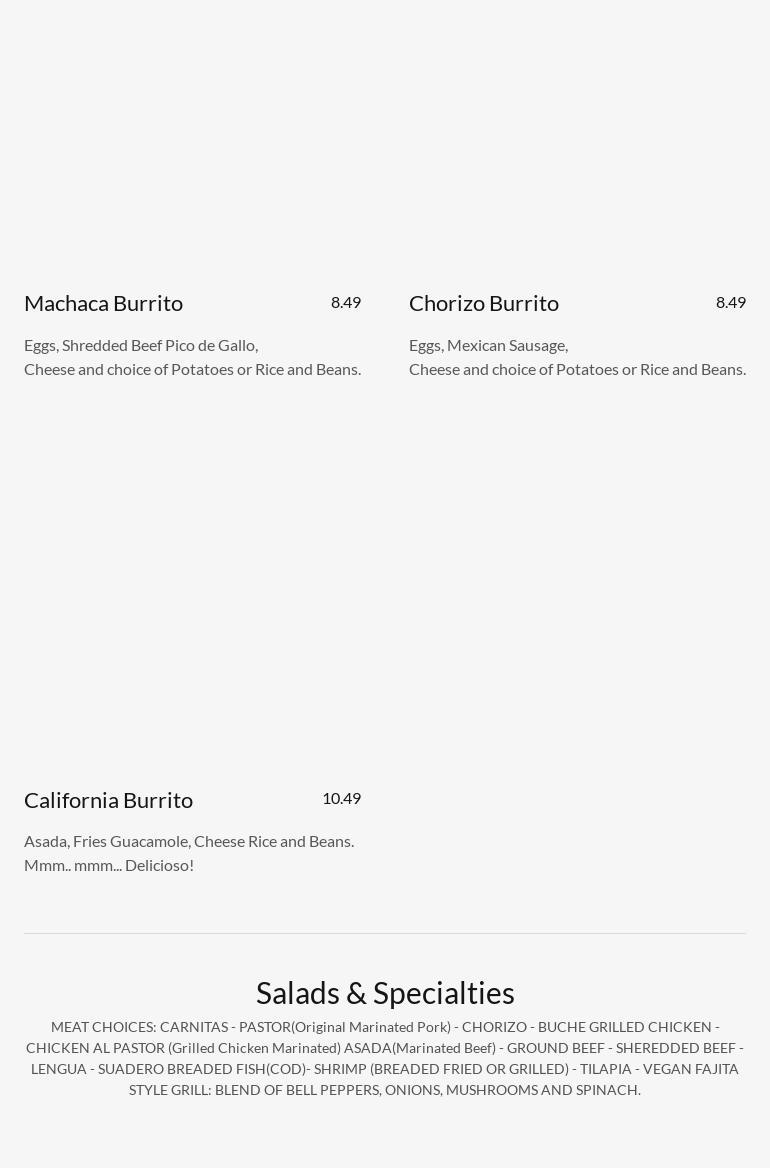Click the divider line above Salads & Specialties
The image size is (770, 1168).
[x=385, y=933]
